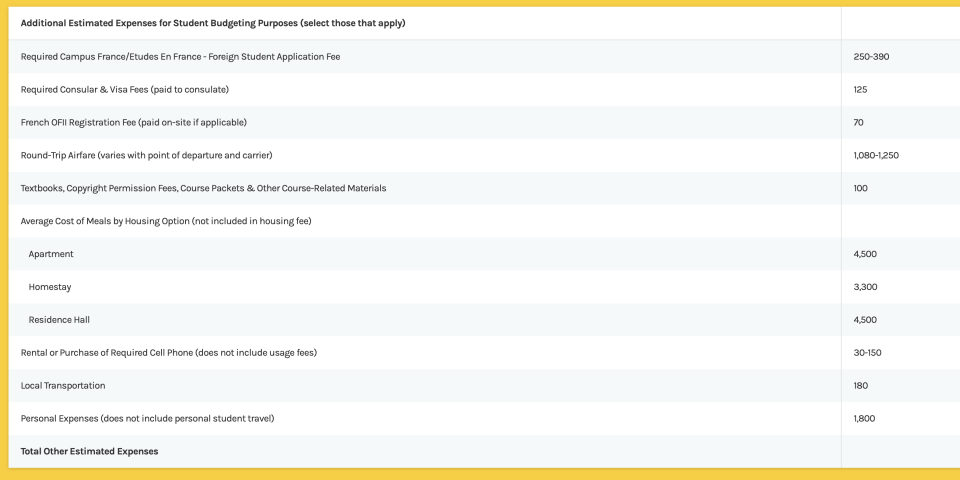Click the 250-390 fee amount
Viewport: 960px width, 480px height.
tap(871, 56)
